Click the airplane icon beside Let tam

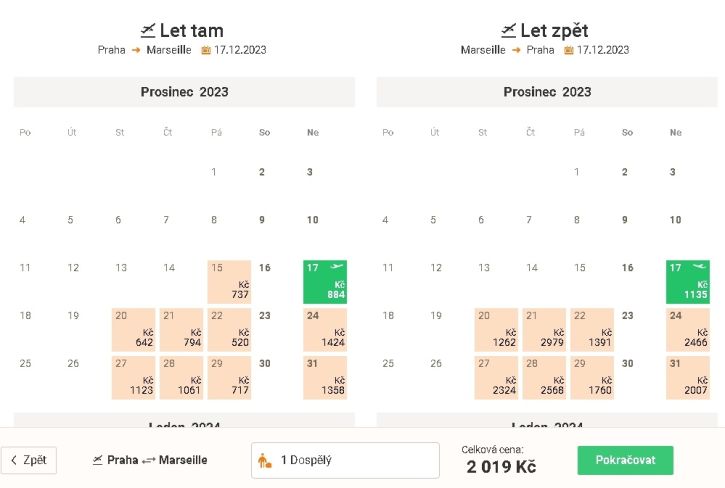tap(148, 31)
